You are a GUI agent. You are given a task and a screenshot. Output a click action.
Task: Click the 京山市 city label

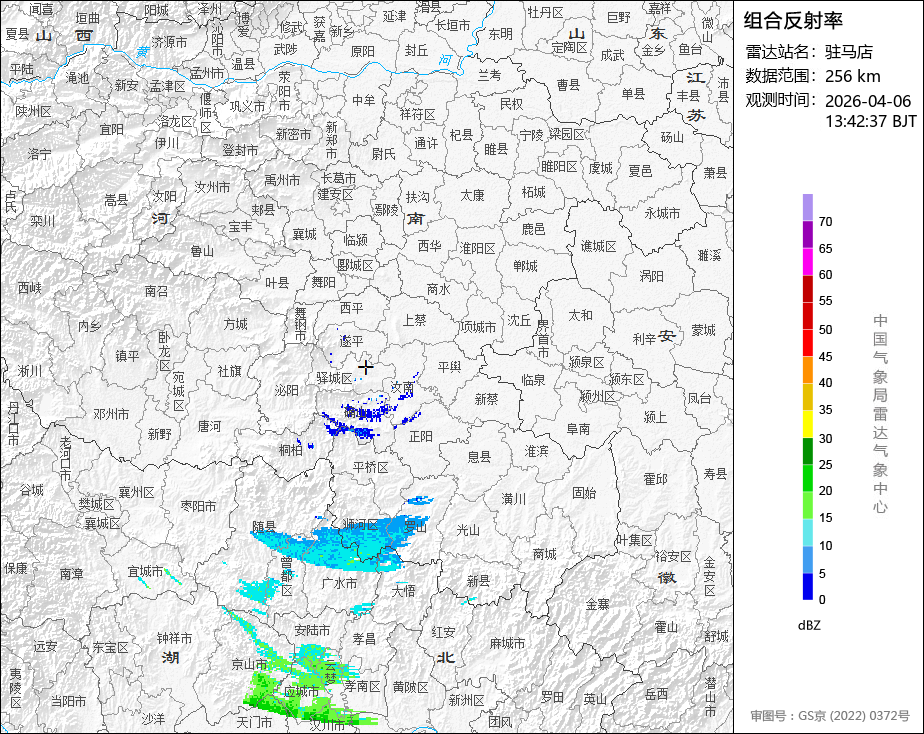249,664
